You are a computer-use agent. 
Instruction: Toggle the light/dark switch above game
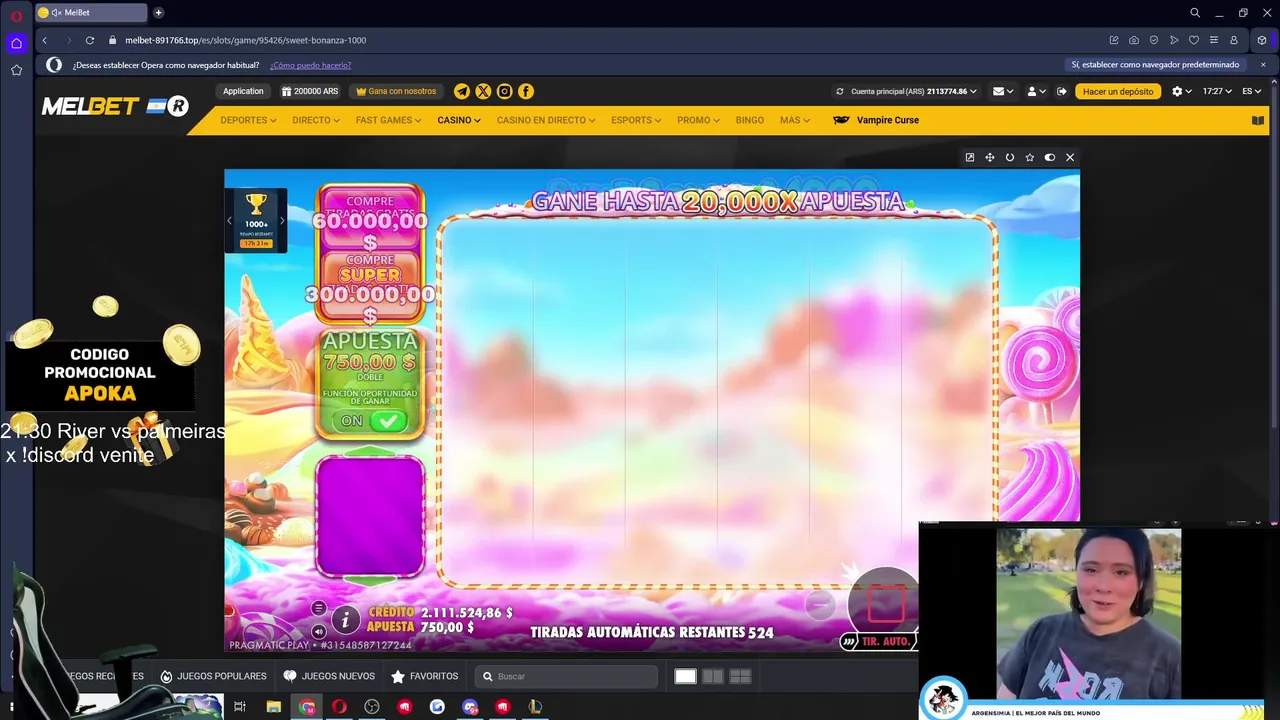(1049, 157)
